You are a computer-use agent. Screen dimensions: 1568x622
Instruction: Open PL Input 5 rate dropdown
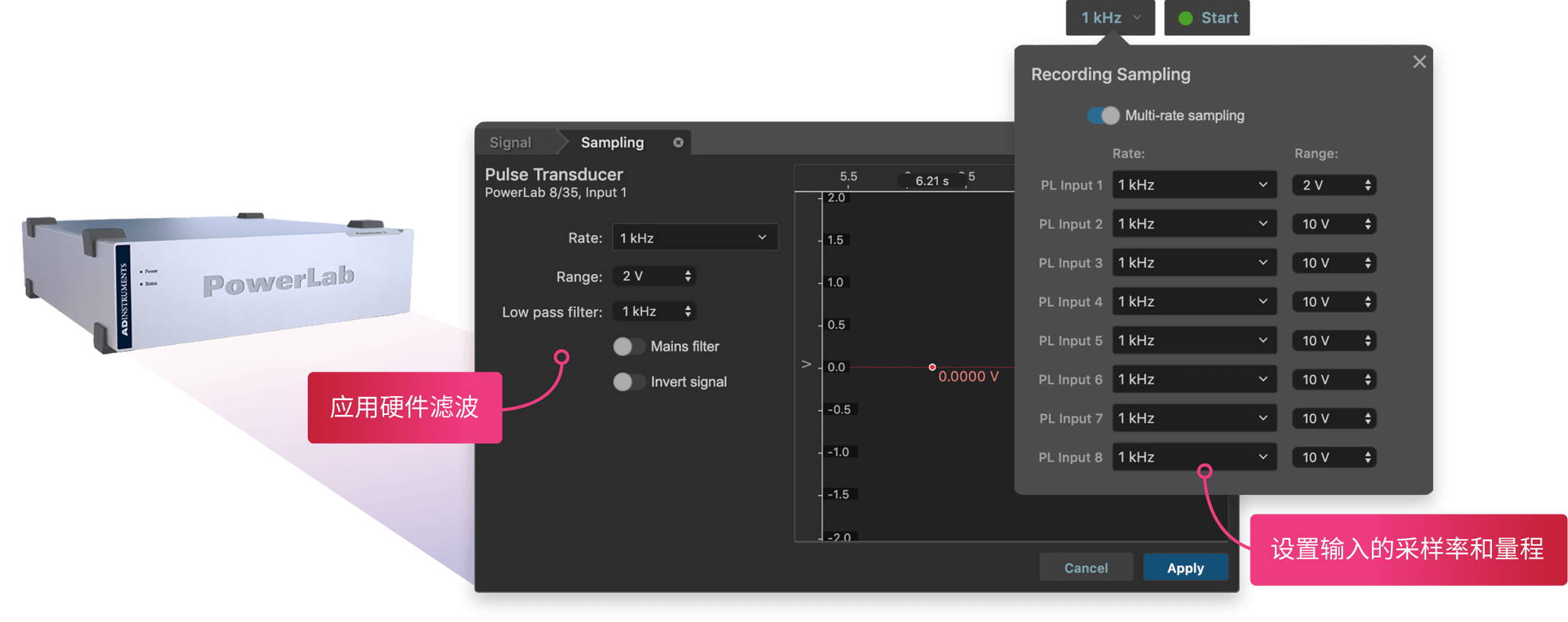click(1193, 340)
